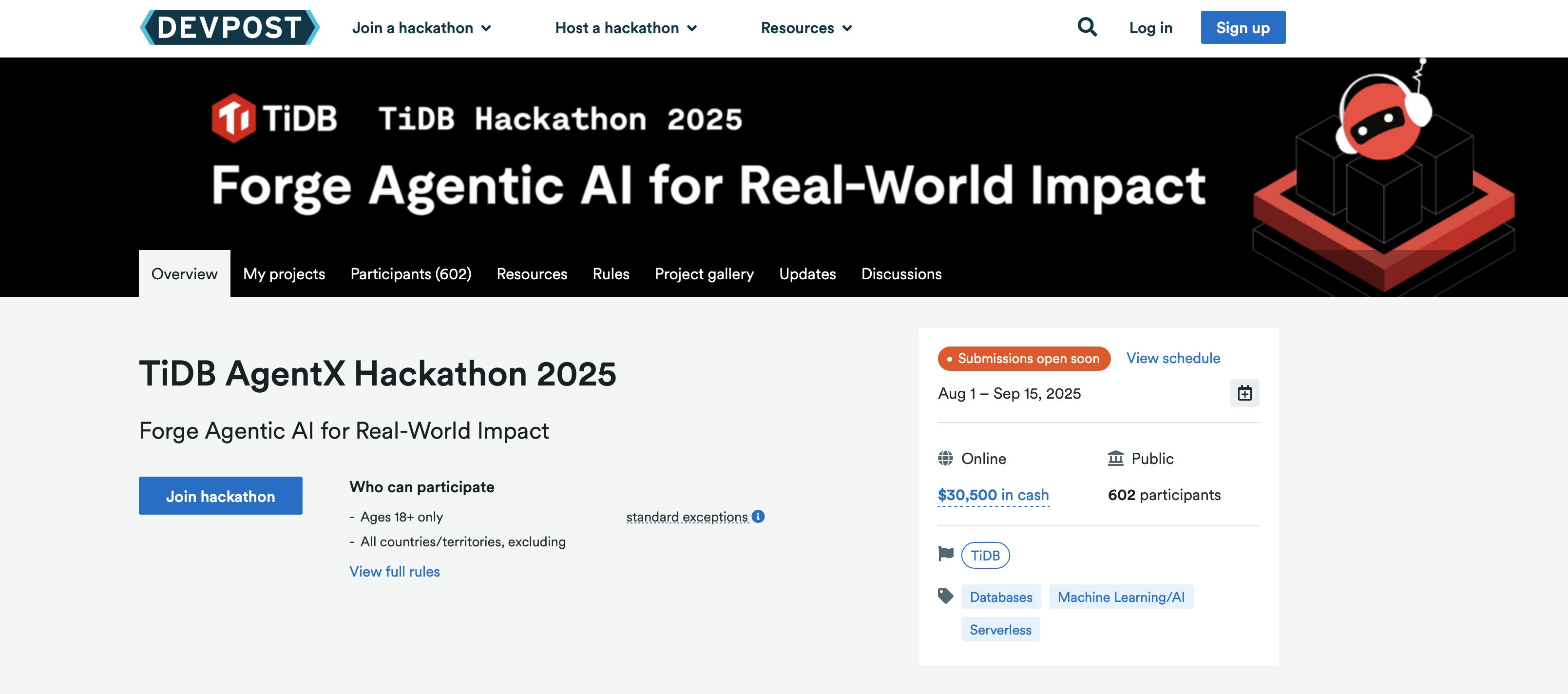Switch to the Participants (602) tab
The image size is (1568, 694).
point(411,274)
